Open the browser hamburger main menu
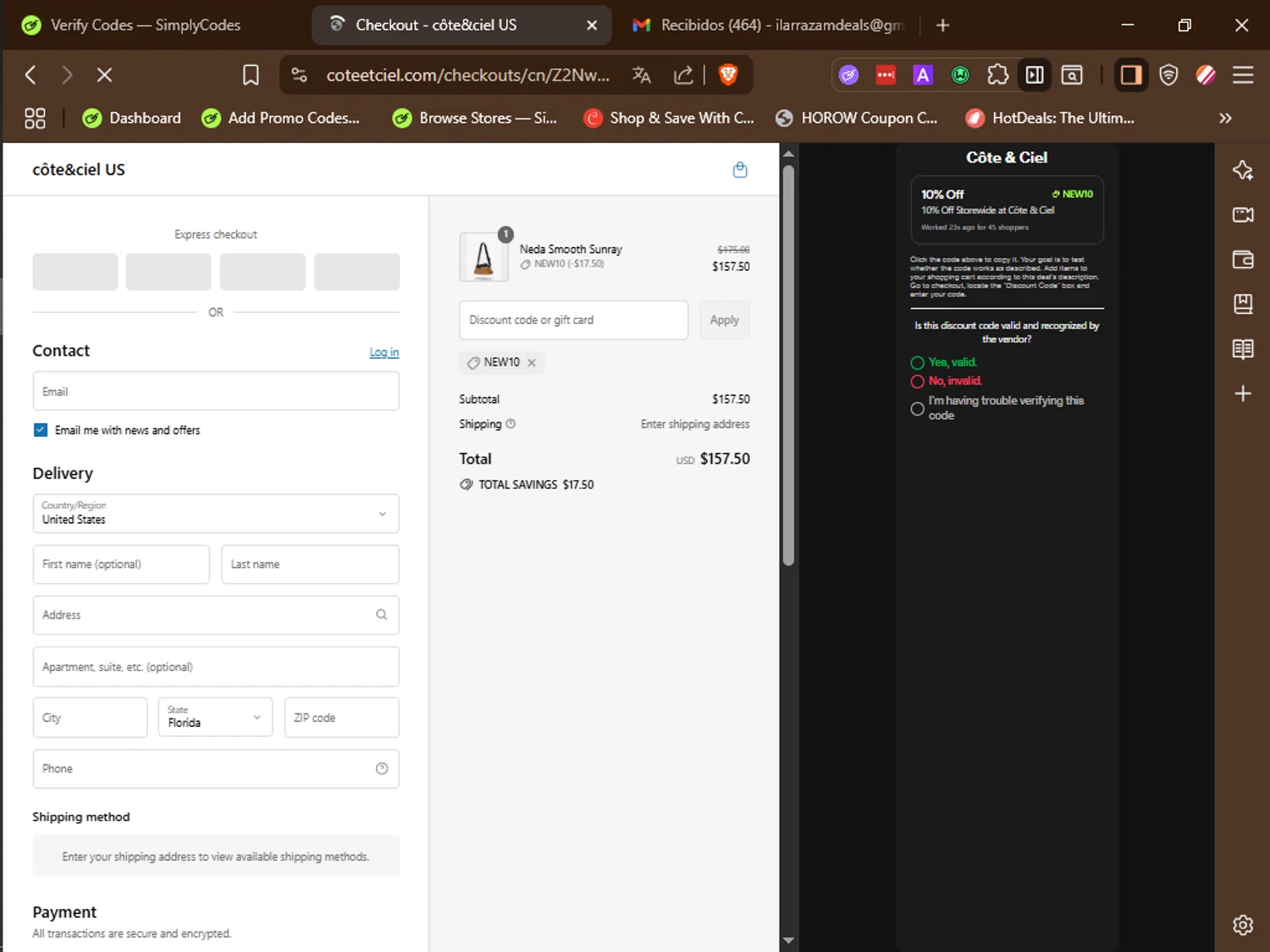The width and height of the screenshot is (1270, 952). click(1243, 75)
